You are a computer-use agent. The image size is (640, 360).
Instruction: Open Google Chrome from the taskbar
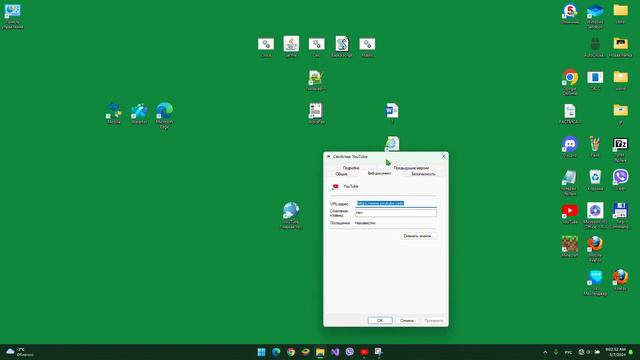(x=291, y=352)
